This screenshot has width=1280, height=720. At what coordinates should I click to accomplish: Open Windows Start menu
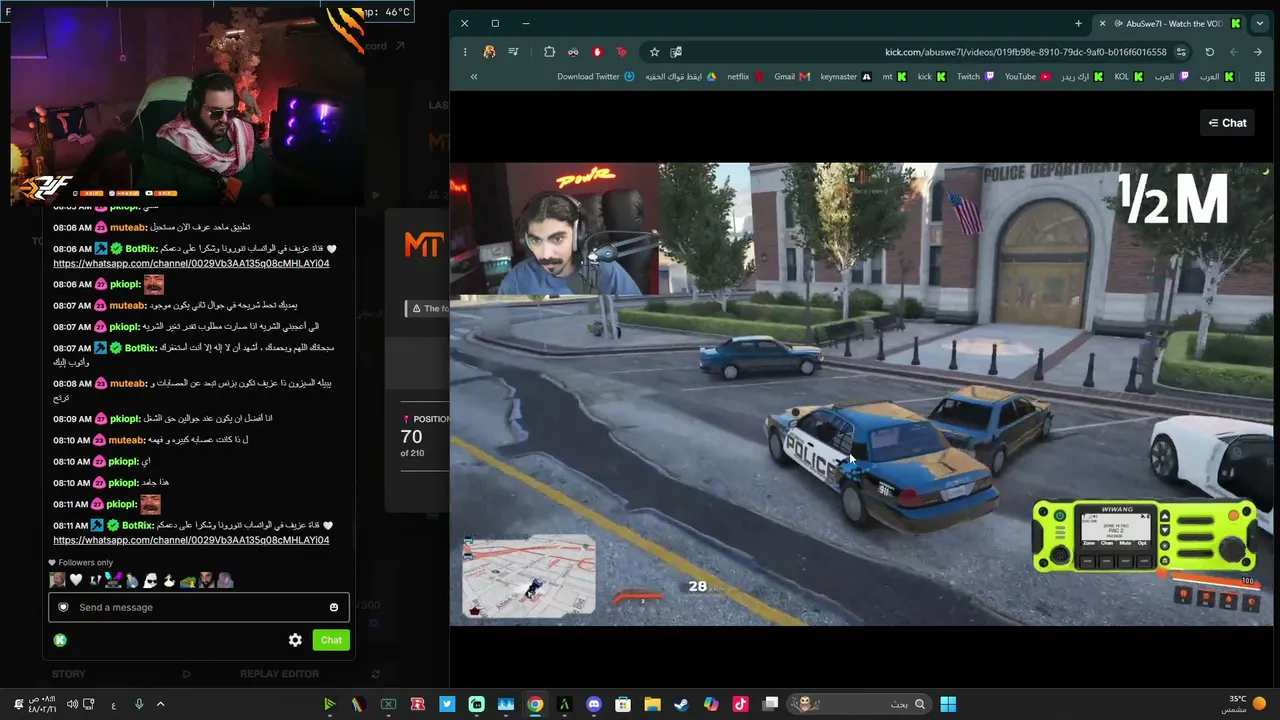[948, 704]
